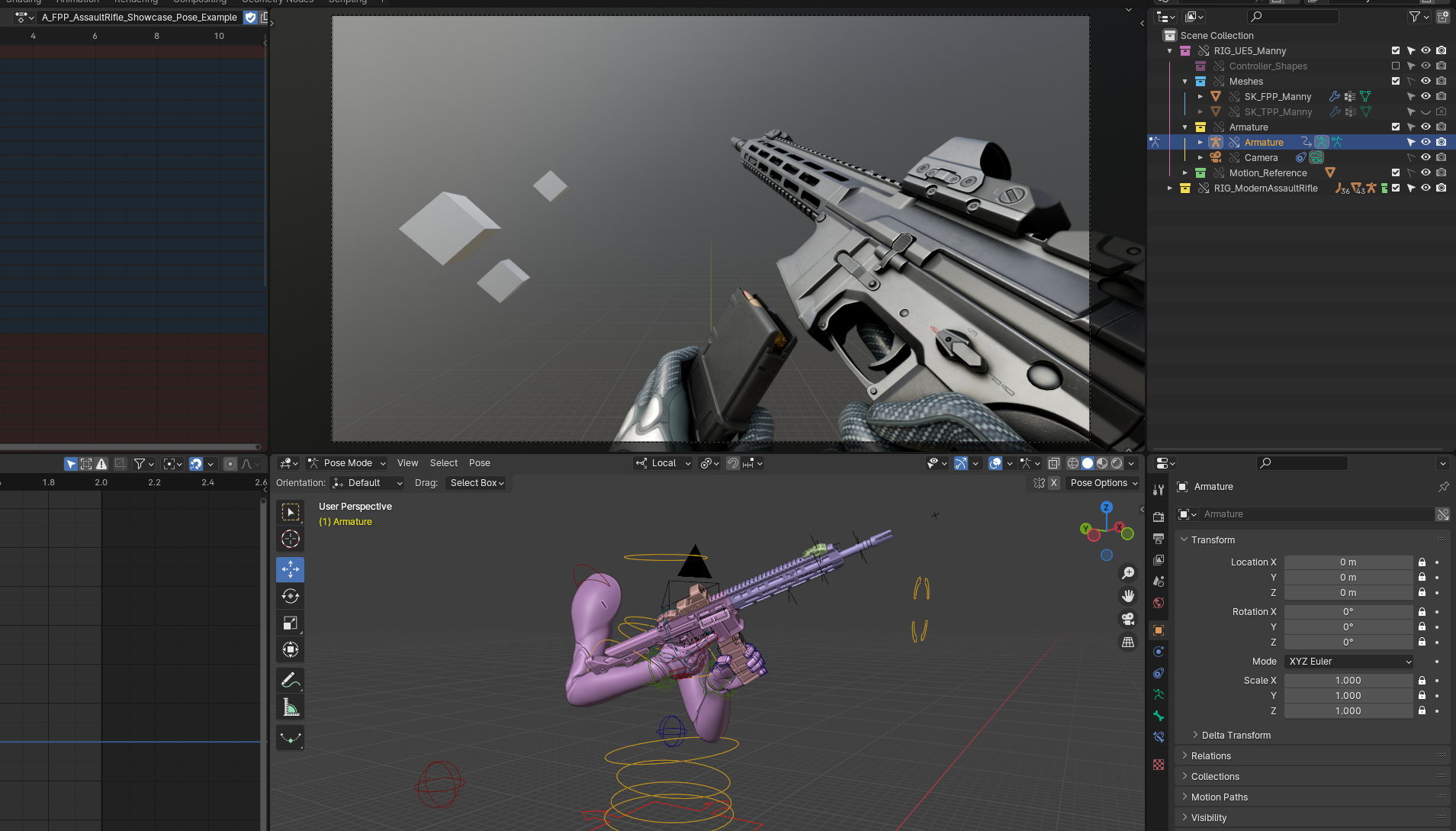Open the Select menu in viewport header
This screenshot has width=1456, height=831.
pyautogui.click(x=443, y=463)
